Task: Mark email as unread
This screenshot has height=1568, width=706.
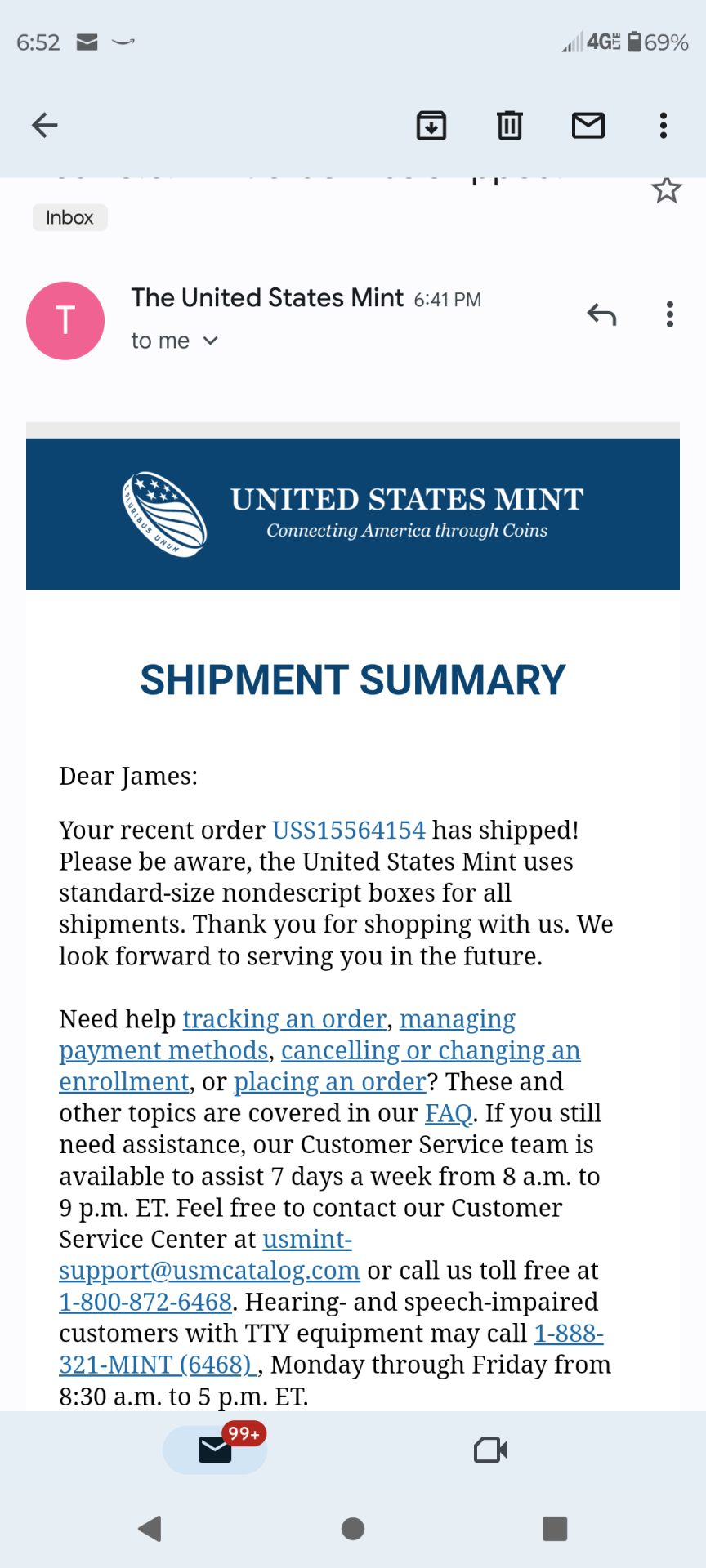Action: pos(588,125)
